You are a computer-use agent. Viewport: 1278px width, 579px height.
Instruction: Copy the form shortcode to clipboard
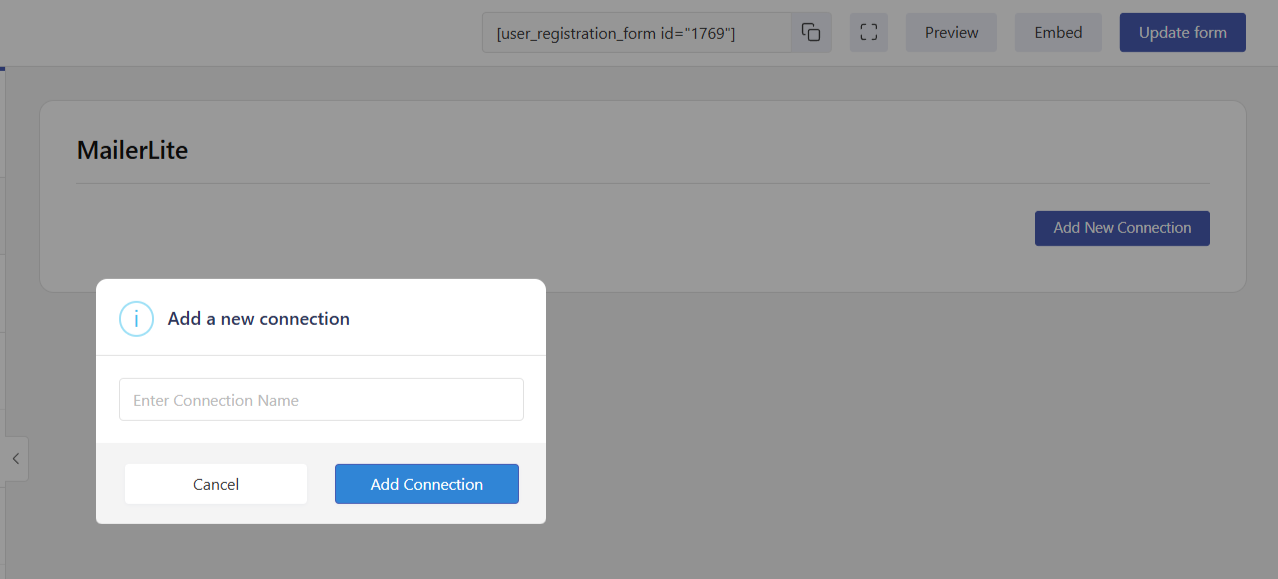click(x=811, y=33)
